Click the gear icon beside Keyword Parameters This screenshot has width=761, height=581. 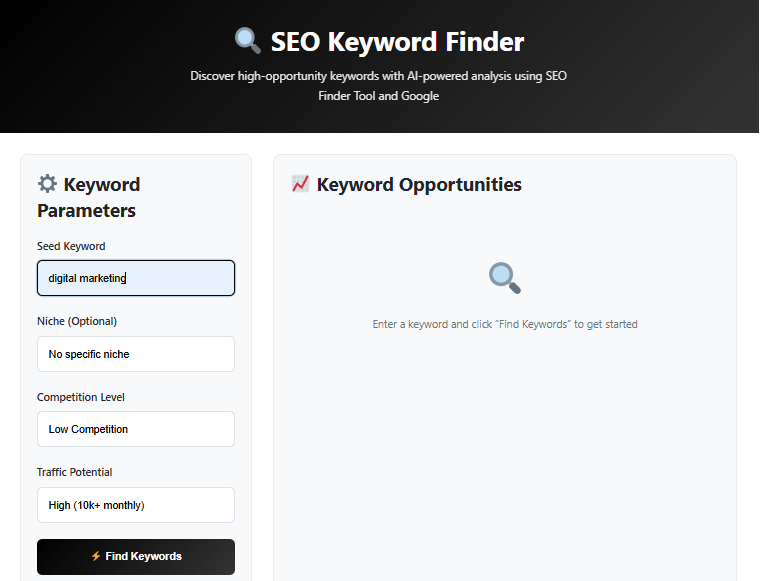[47, 184]
